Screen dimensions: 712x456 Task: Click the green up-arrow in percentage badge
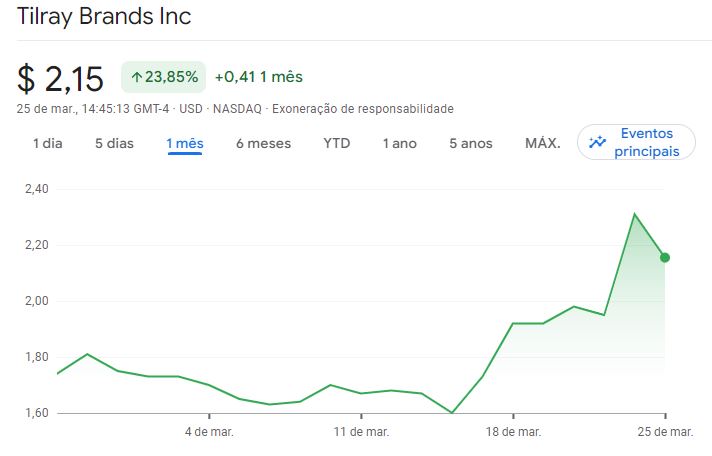[x=136, y=77]
